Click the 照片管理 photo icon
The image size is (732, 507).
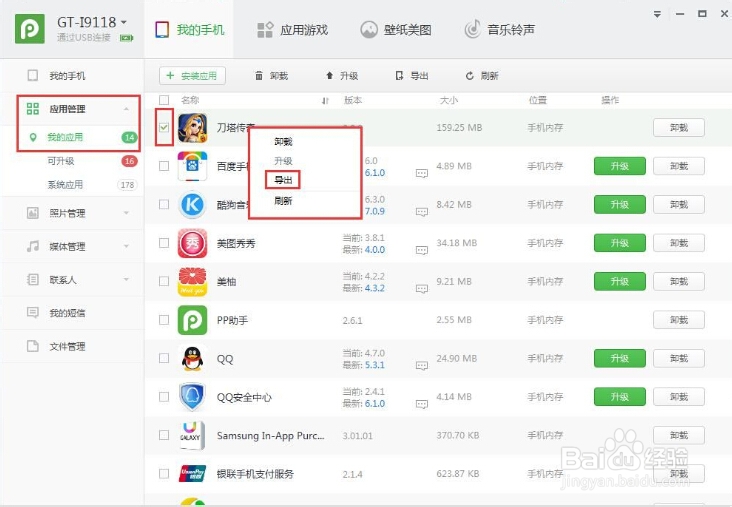point(33,213)
